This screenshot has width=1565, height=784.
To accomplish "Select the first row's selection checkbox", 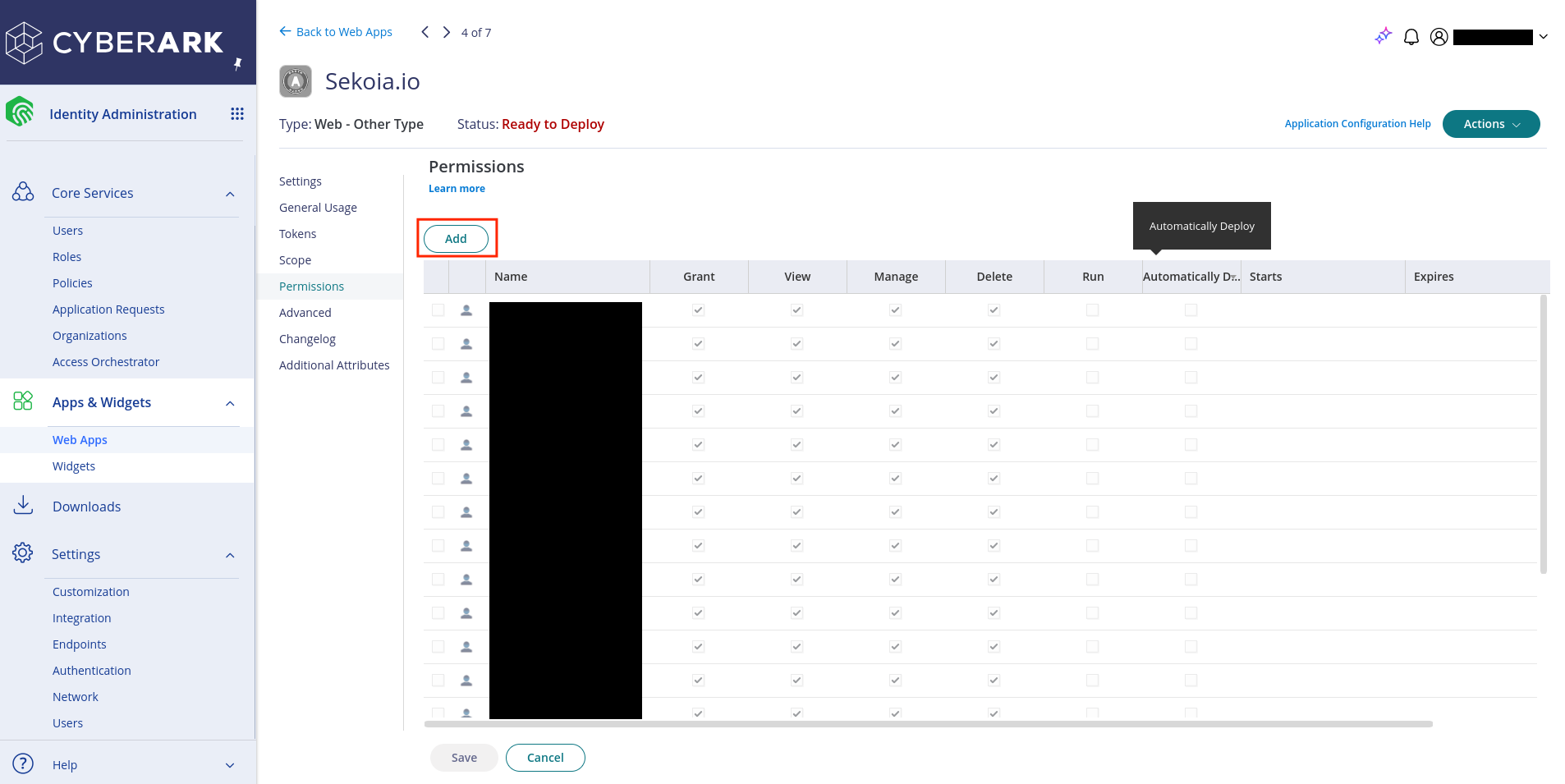I will click(x=438, y=310).
